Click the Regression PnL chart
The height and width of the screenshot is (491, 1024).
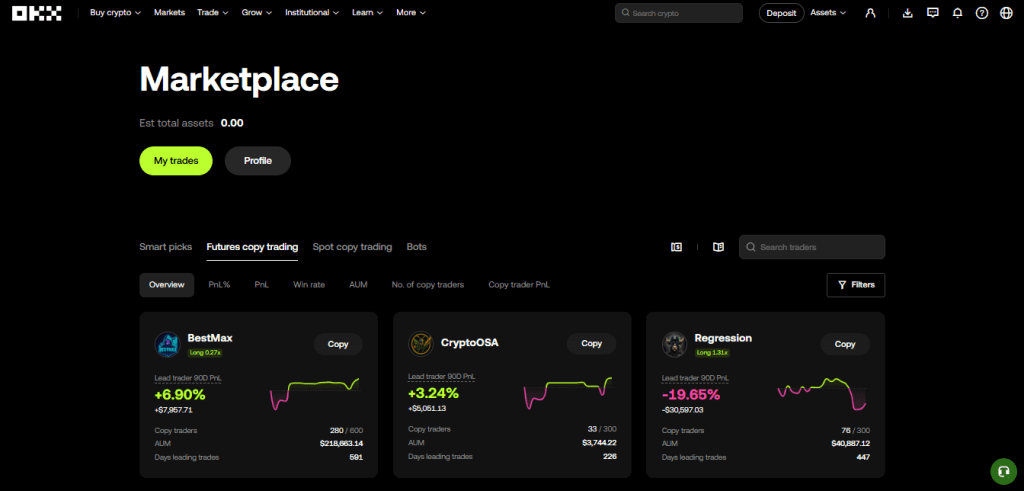pos(822,394)
